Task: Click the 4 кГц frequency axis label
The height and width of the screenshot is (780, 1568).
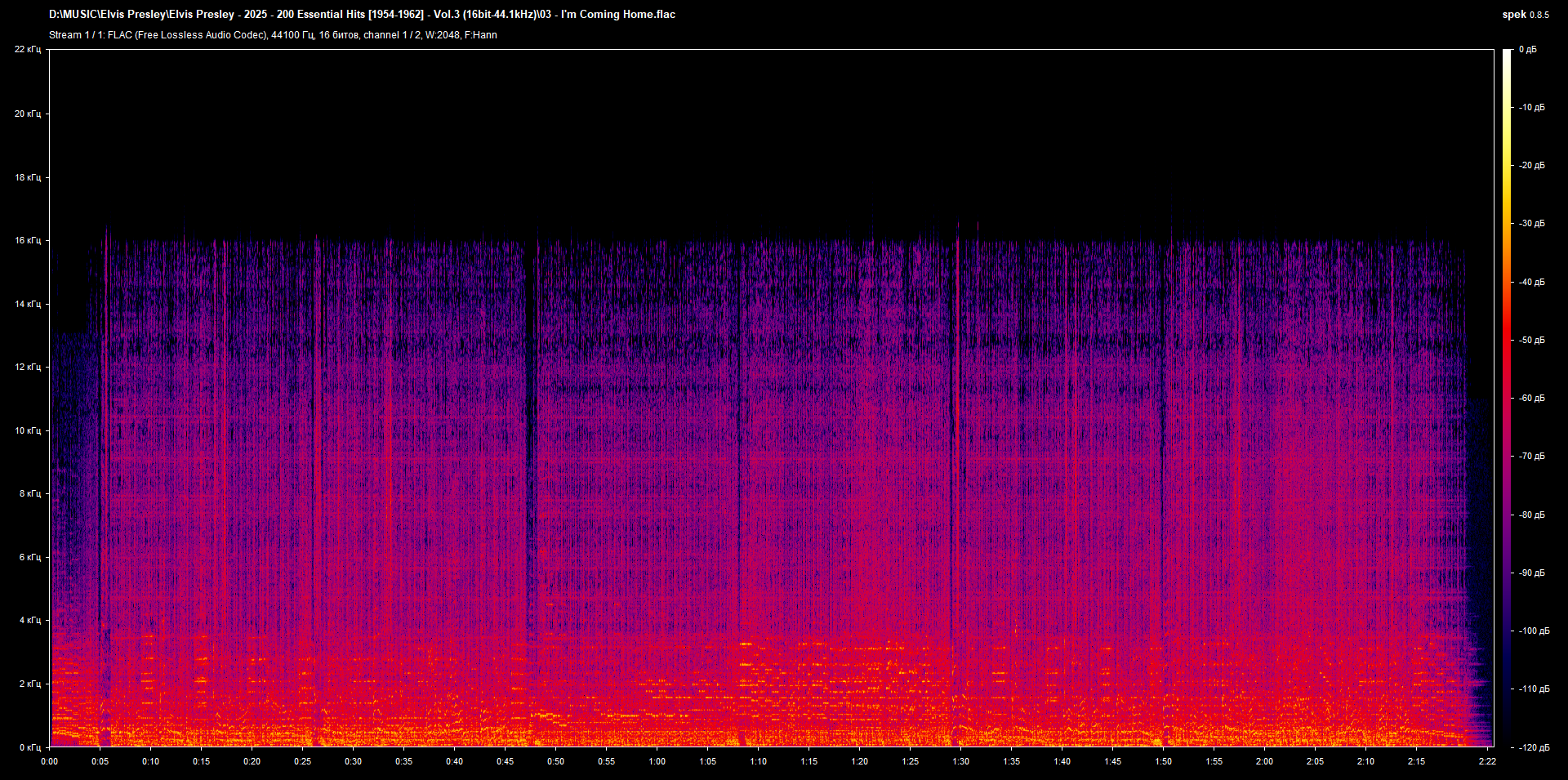Action: (29, 621)
